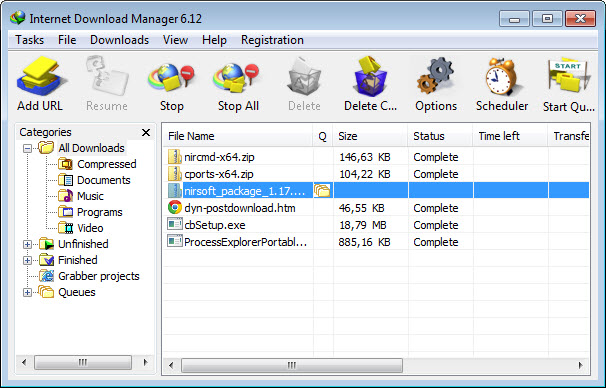Click the IDM application icon in title bar
Screen dimensions: 606x388
(18, 18)
